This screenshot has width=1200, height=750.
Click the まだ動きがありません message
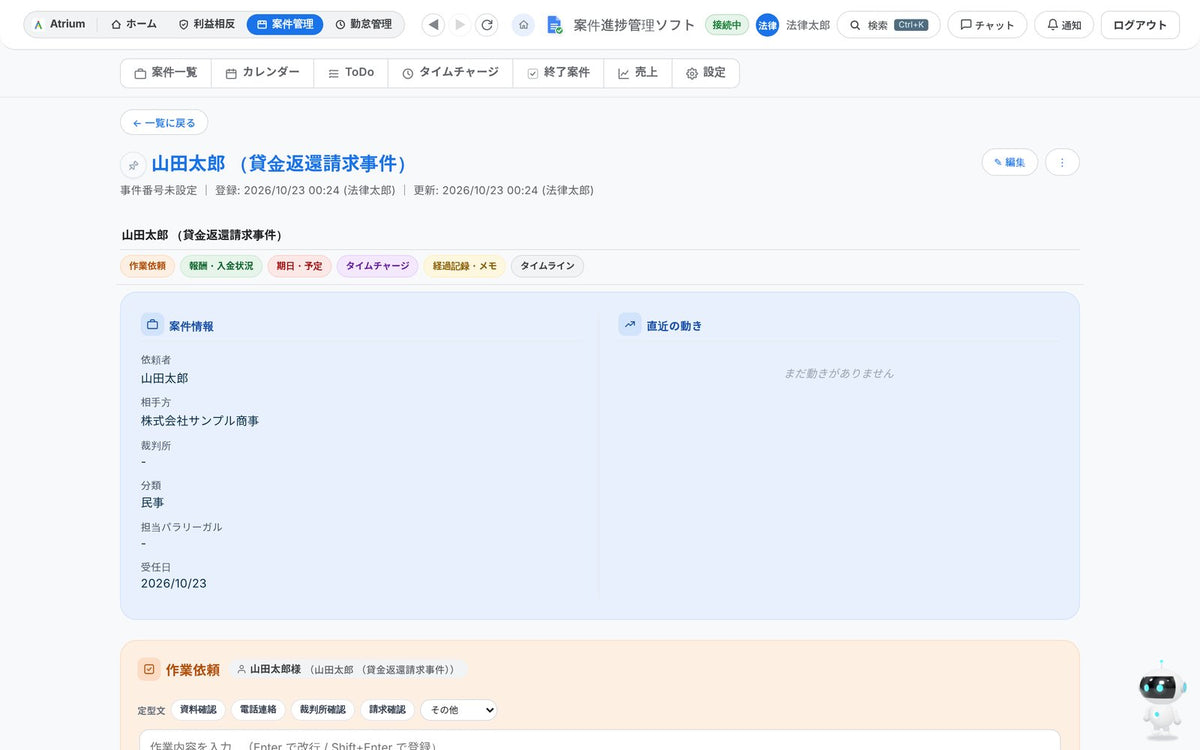839,373
